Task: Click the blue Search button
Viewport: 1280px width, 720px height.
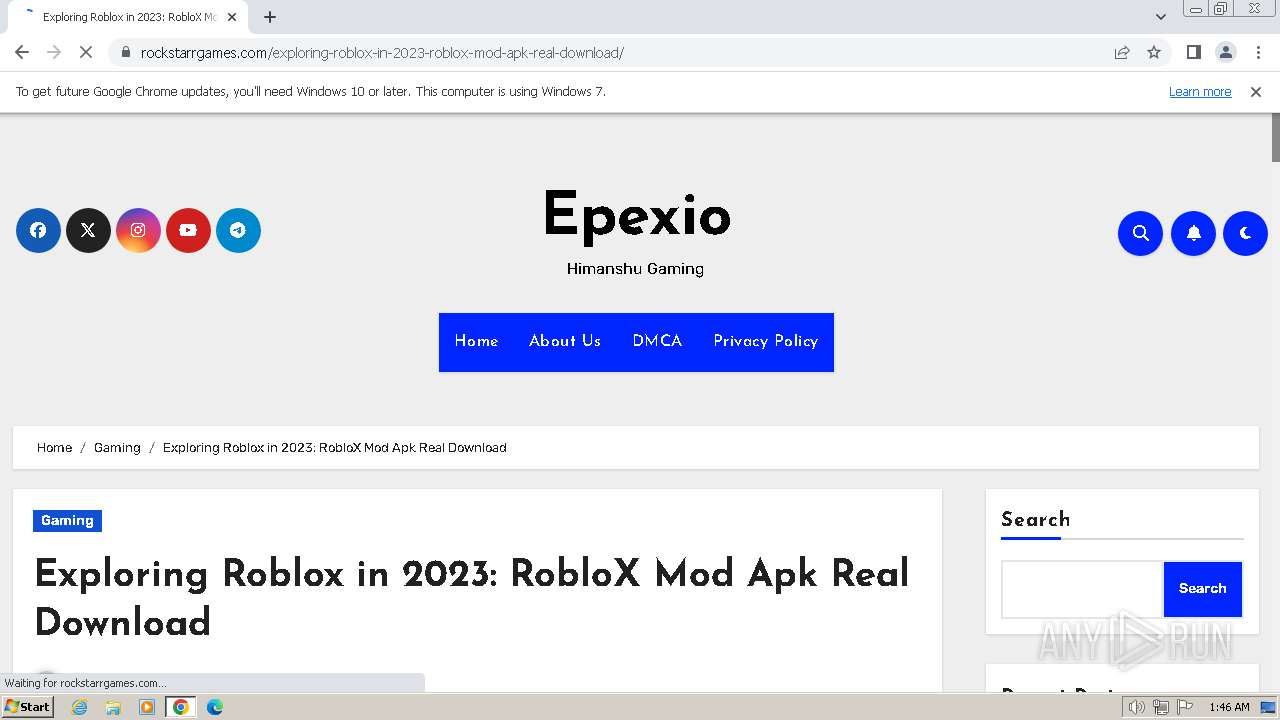Action: point(1203,589)
